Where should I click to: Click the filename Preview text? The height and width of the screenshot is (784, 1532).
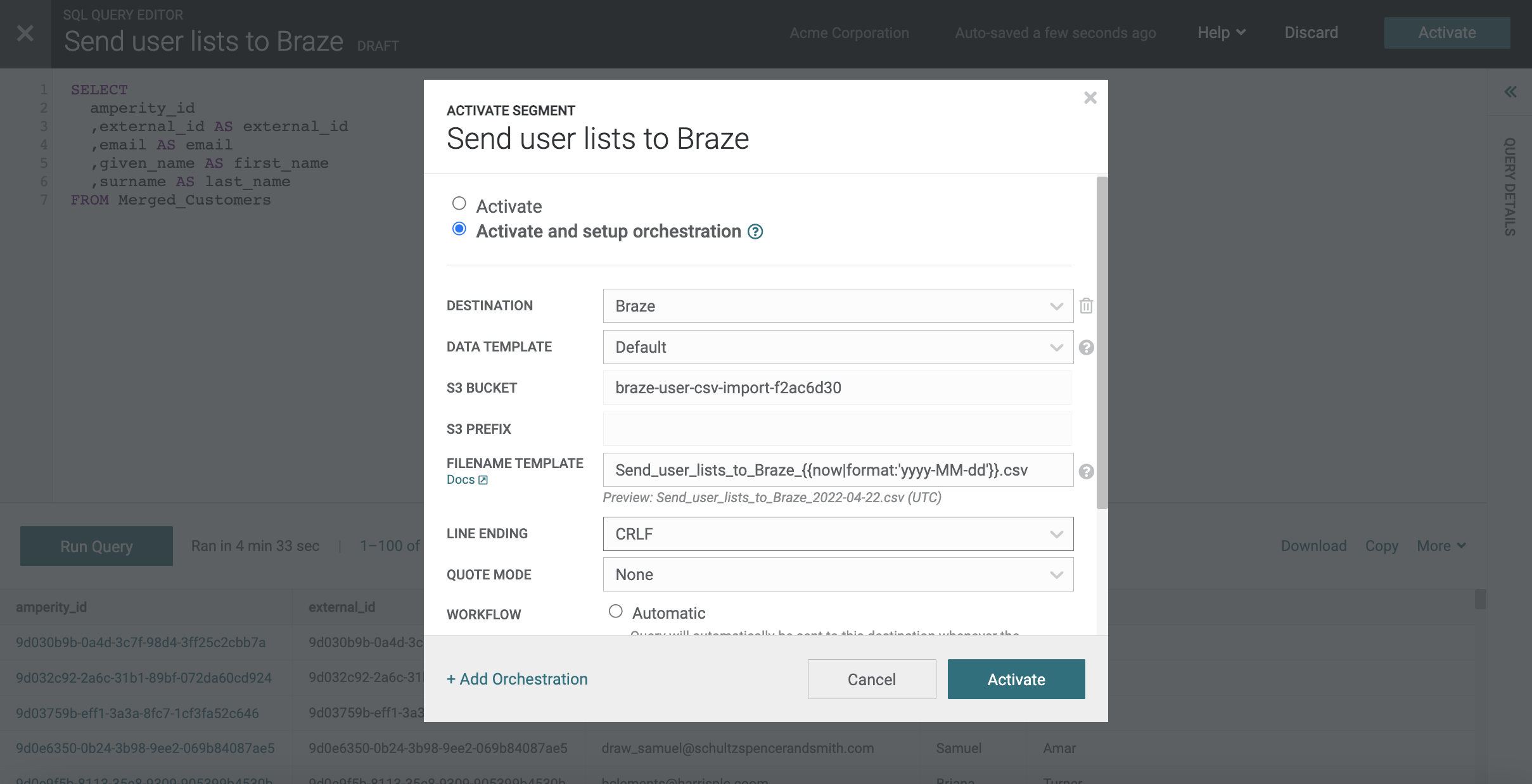tap(772, 498)
